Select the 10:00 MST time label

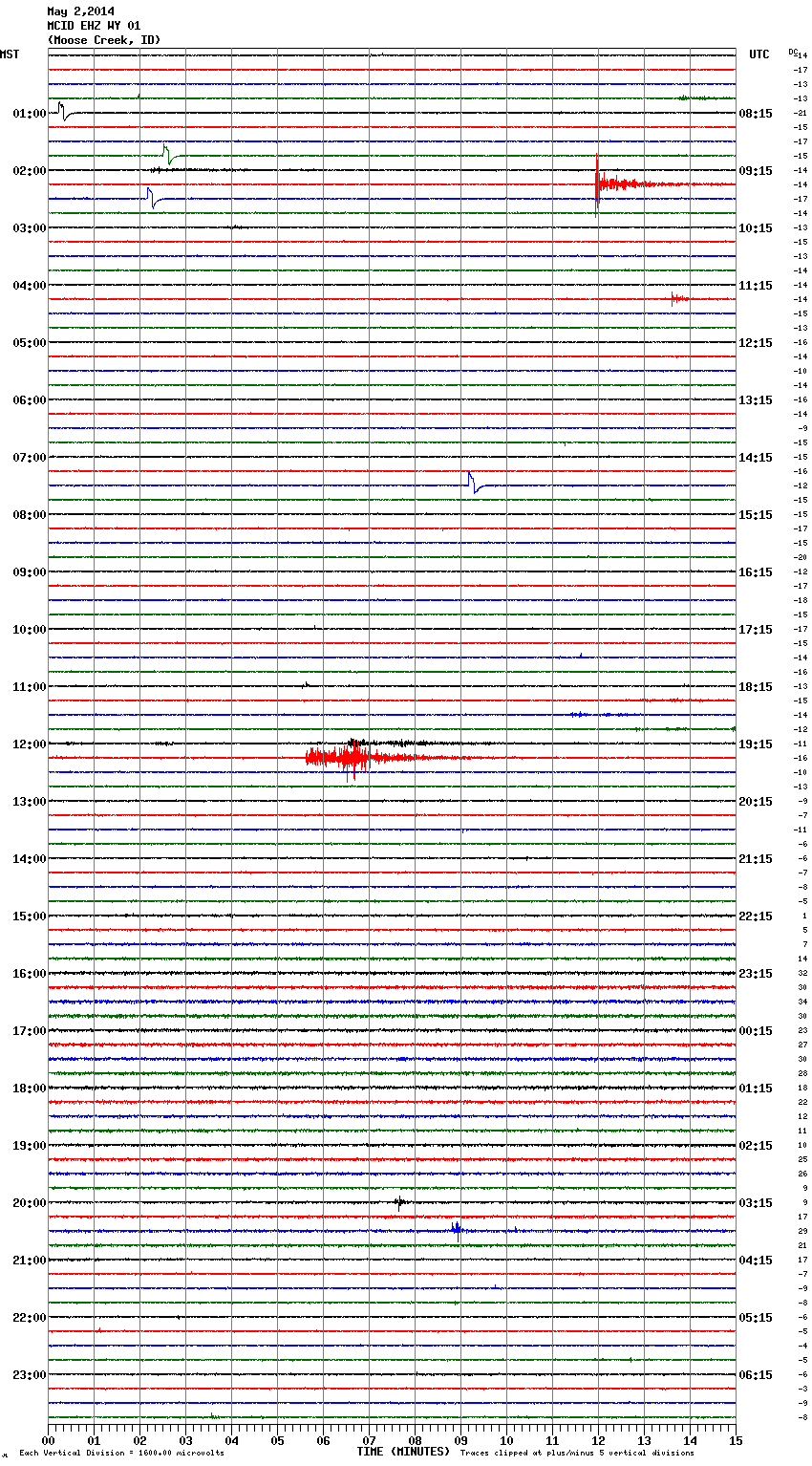29,629
